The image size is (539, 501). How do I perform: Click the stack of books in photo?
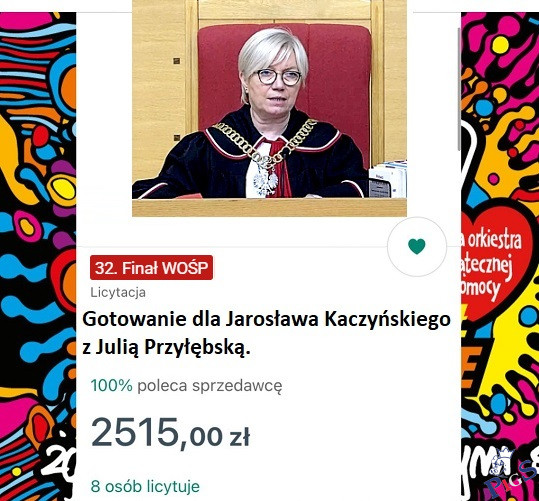pos(388,179)
